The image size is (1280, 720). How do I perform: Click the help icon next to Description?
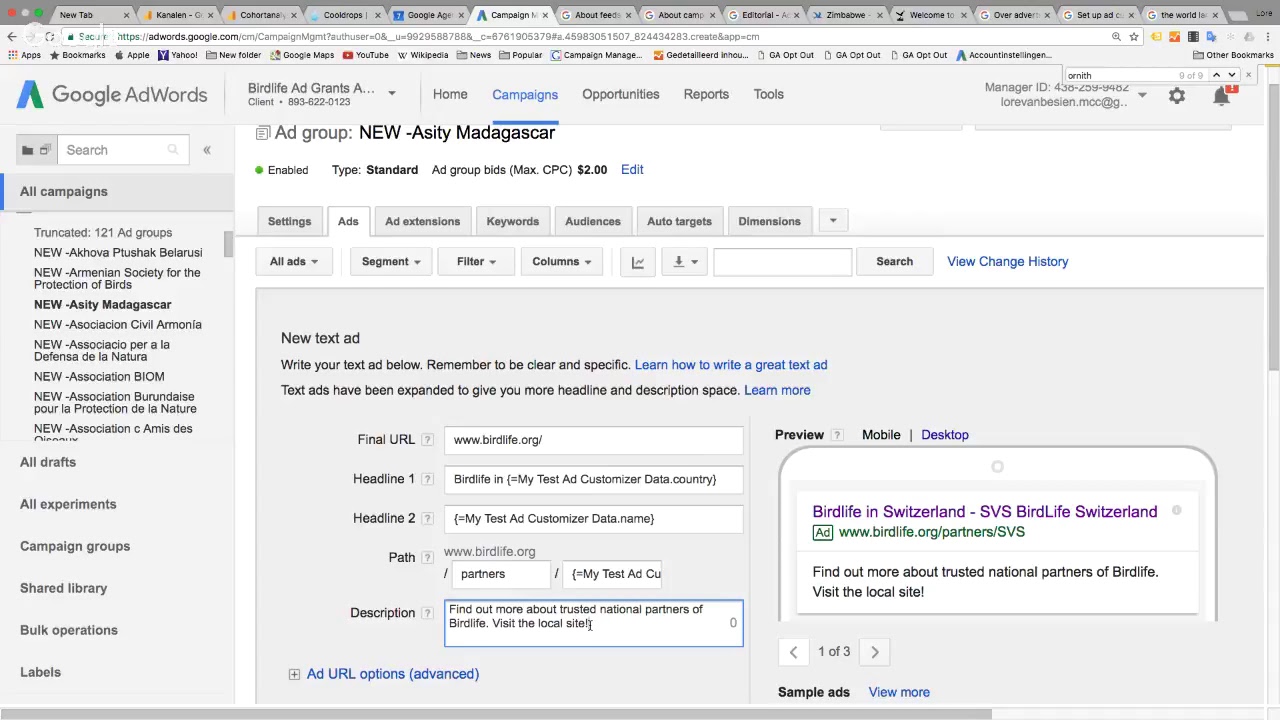427,613
